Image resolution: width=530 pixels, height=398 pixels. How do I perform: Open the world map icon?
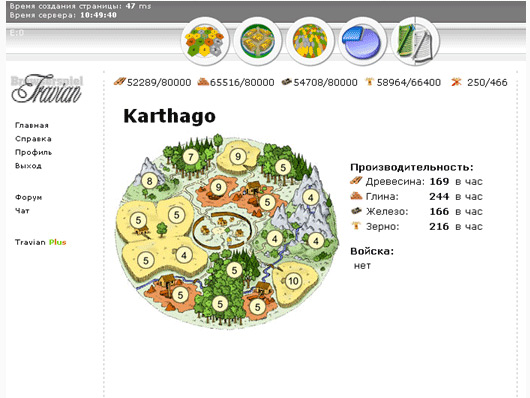(310, 42)
